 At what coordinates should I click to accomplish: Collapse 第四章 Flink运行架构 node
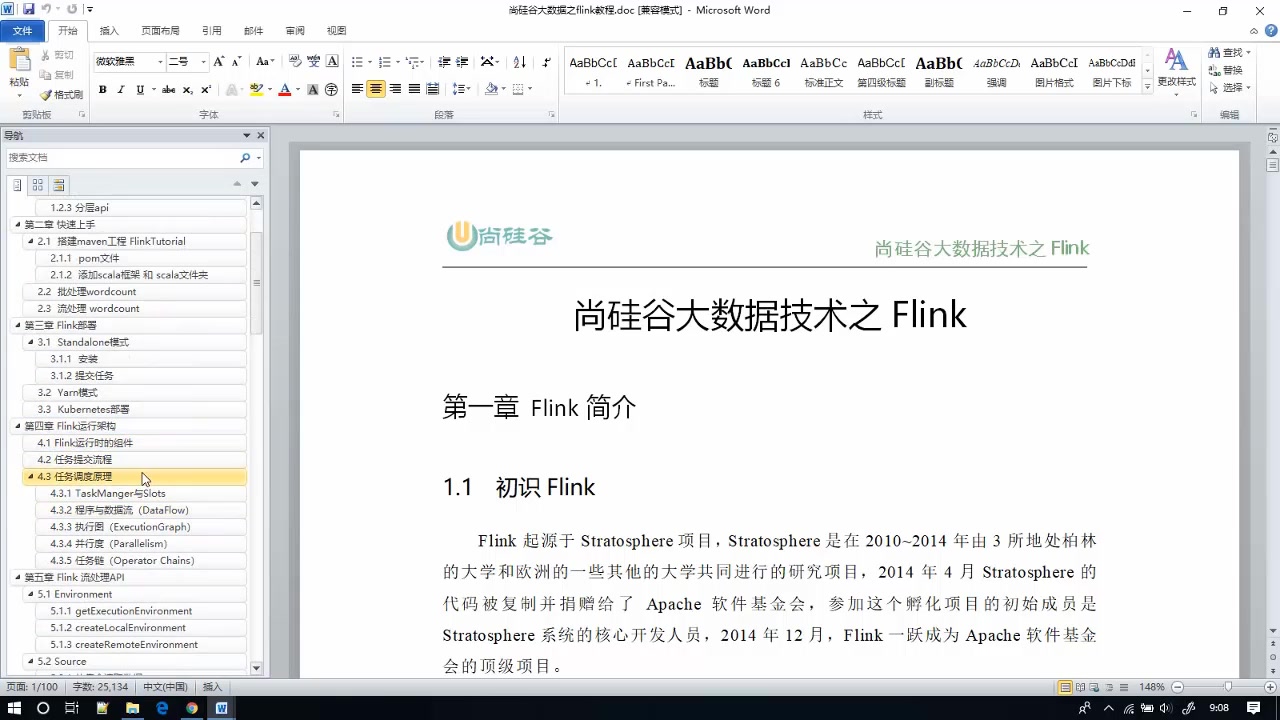[x=17, y=426]
